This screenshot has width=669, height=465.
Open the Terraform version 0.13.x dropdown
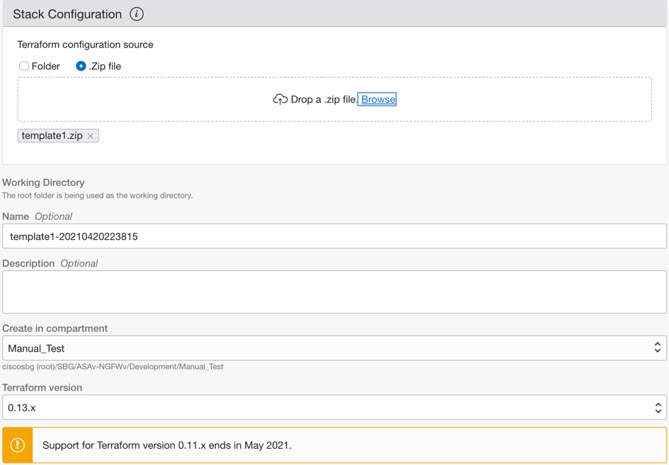[x=334, y=407]
